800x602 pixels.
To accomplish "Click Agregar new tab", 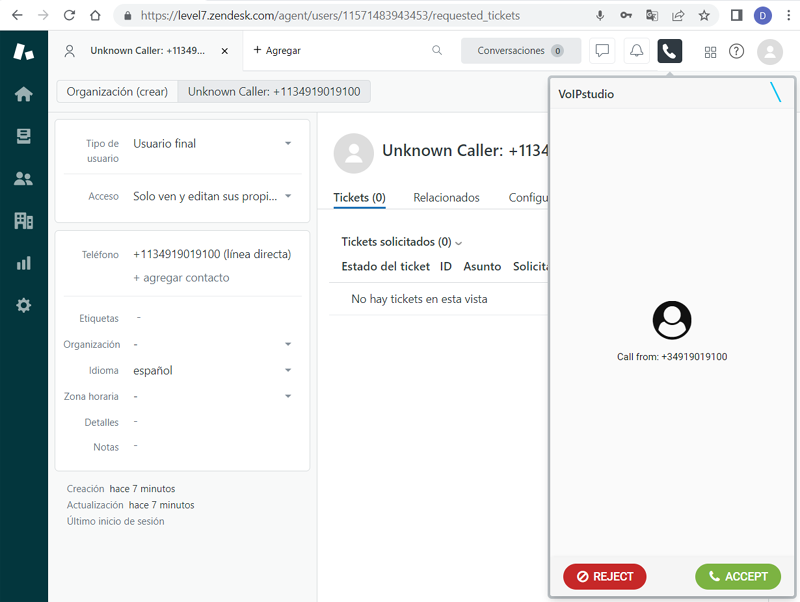I will 277,50.
